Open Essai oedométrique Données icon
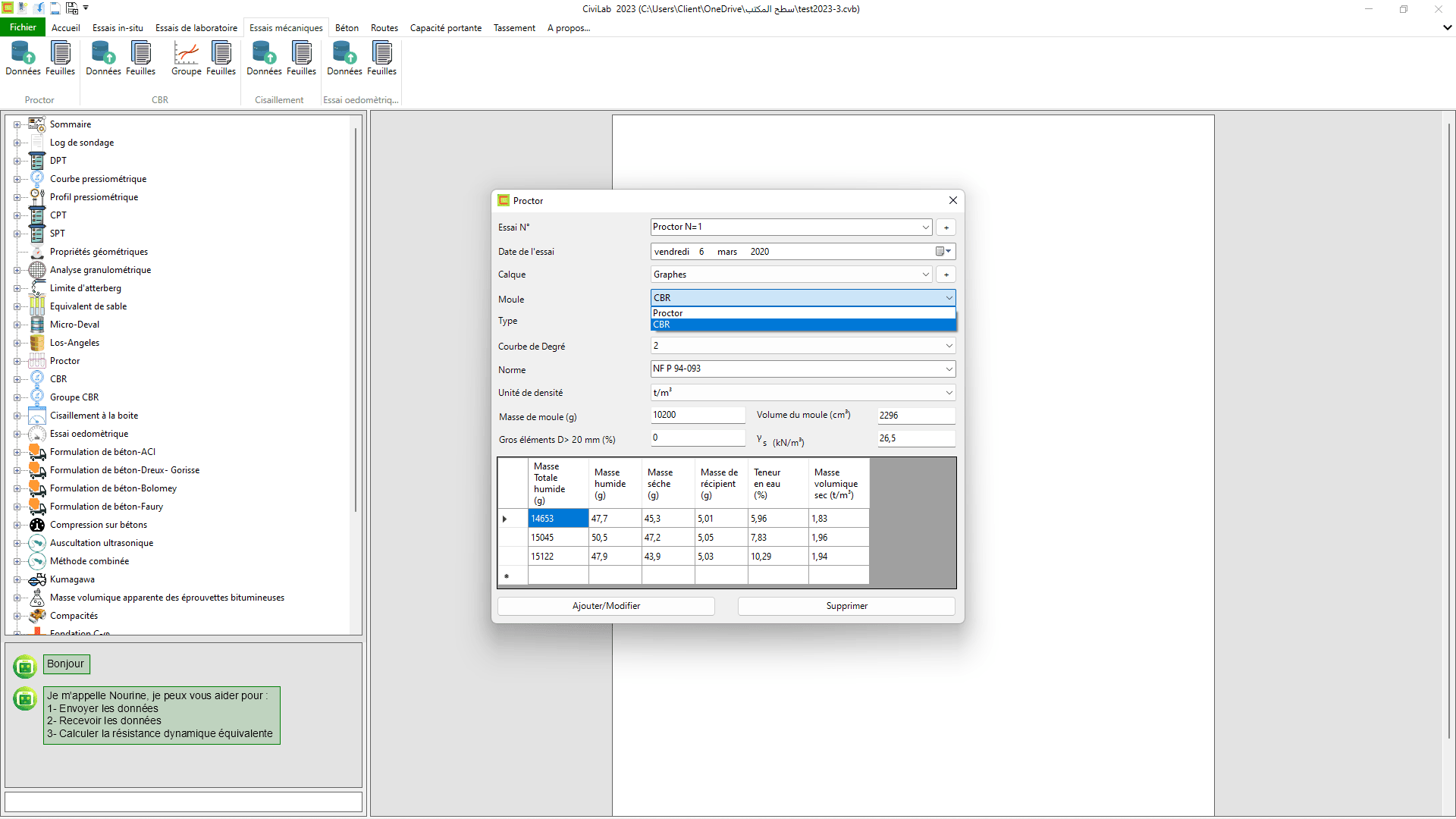 pos(344,58)
